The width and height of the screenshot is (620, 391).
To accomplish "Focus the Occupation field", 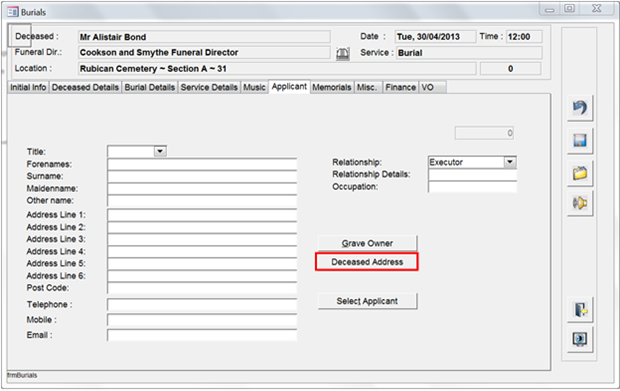I will 473,187.
